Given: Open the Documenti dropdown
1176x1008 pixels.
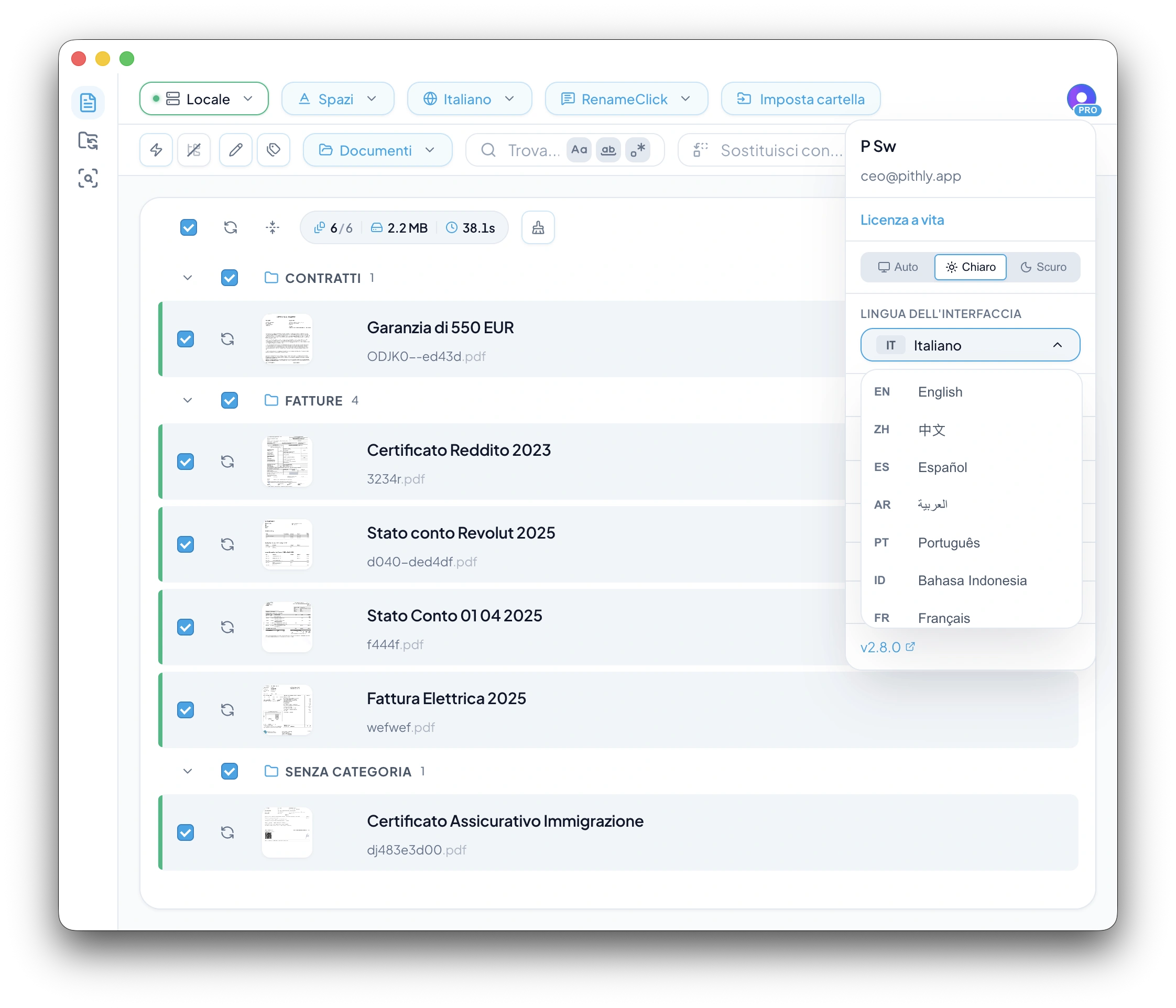Looking at the screenshot, I should click(x=377, y=150).
